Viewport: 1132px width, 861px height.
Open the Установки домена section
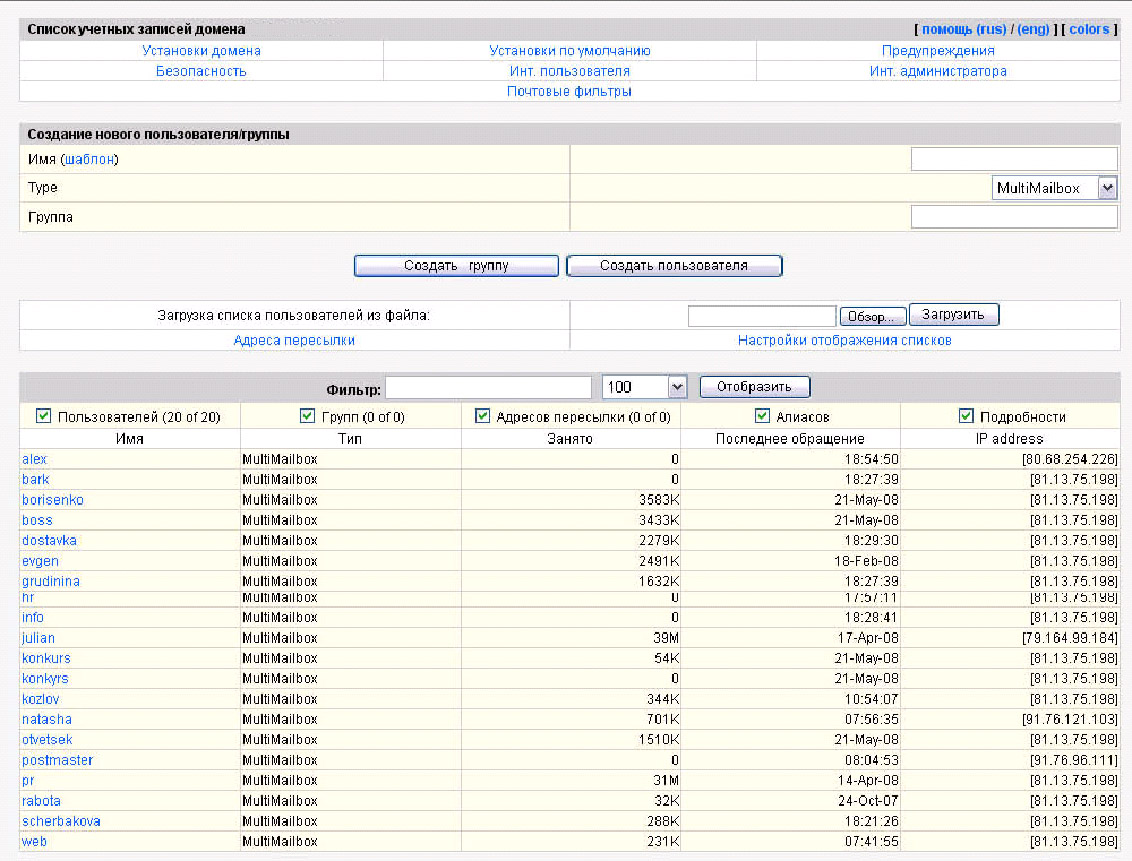[x=201, y=51]
